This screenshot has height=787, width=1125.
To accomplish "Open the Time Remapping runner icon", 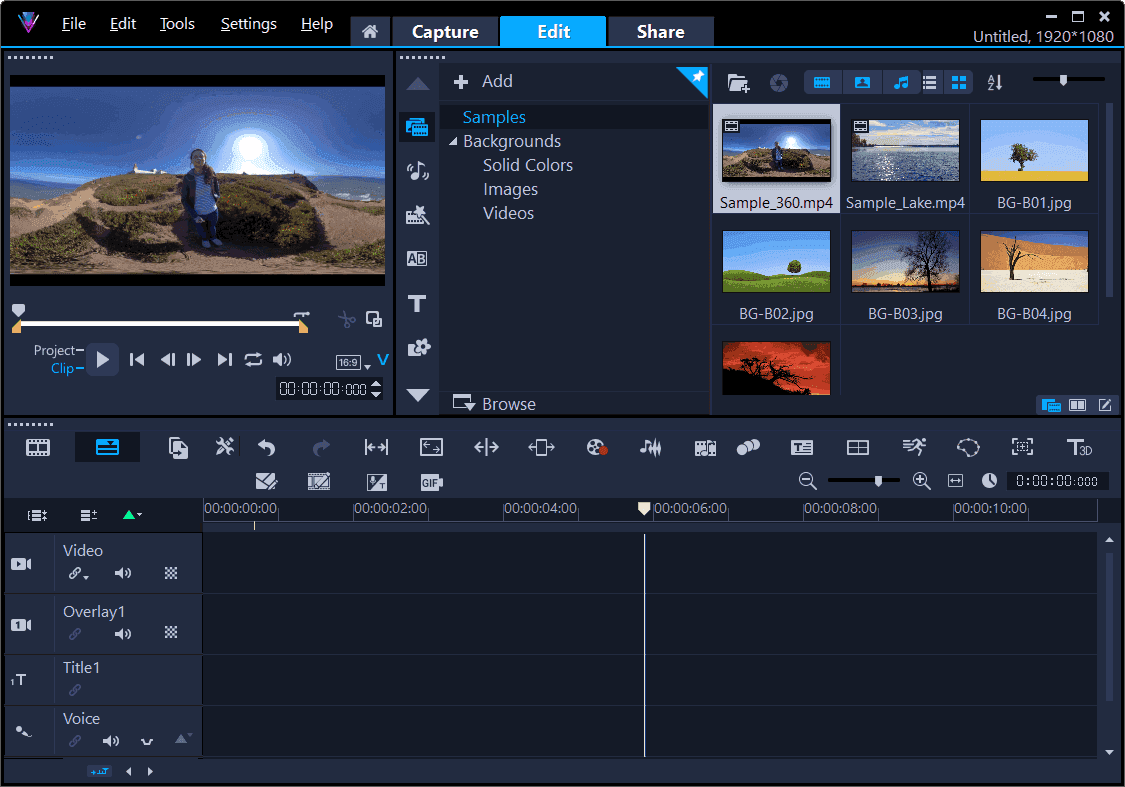I will click(x=913, y=447).
